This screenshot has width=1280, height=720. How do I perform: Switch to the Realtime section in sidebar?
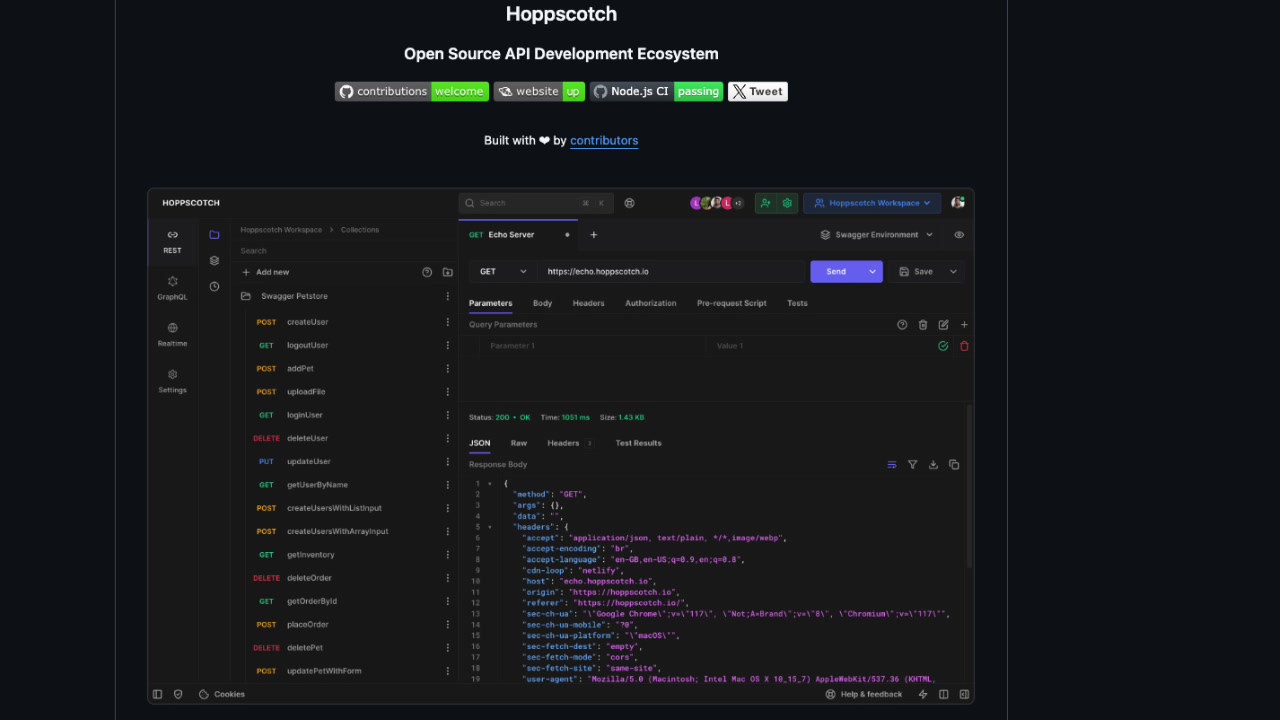(172, 335)
